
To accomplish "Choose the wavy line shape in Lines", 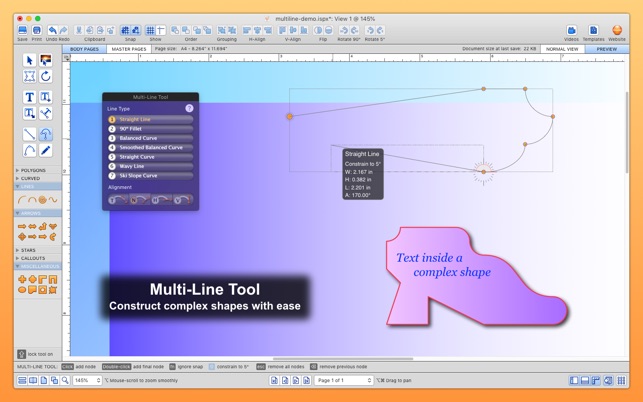I will pyautogui.click(x=53, y=200).
